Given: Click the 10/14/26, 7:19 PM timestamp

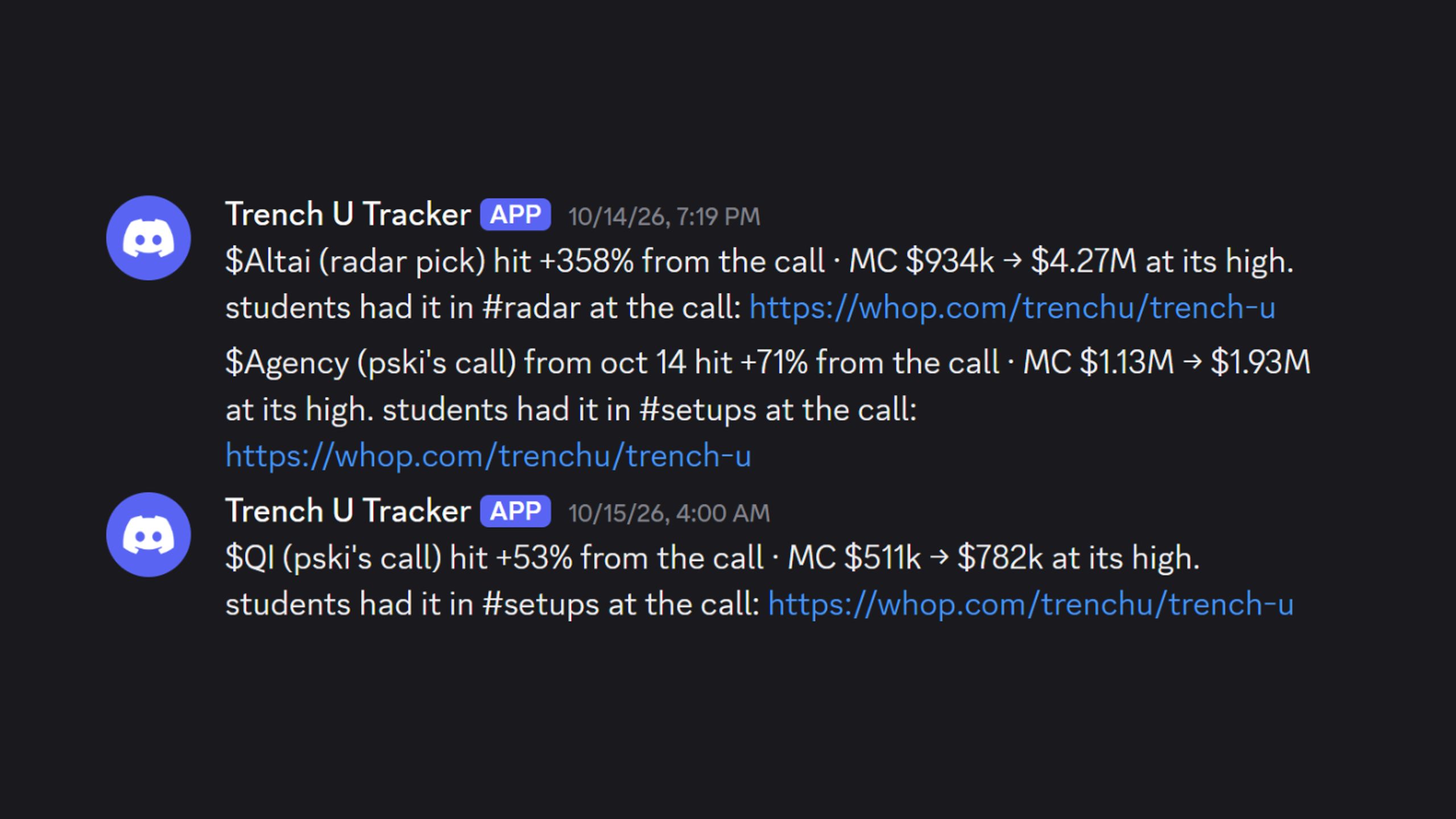Looking at the screenshot, I should click(664, 217).
